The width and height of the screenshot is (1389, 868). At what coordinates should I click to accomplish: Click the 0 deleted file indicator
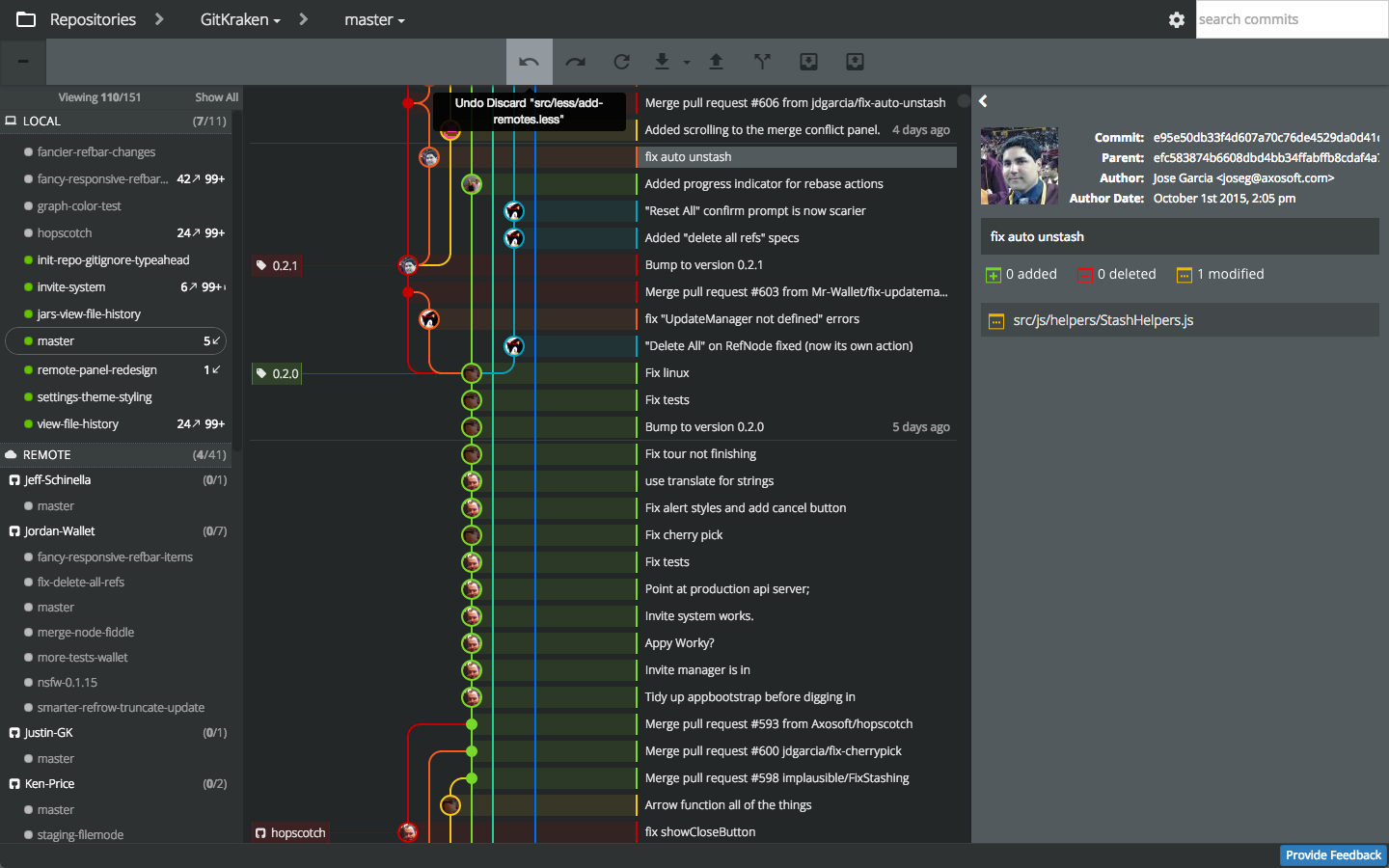1117,275
